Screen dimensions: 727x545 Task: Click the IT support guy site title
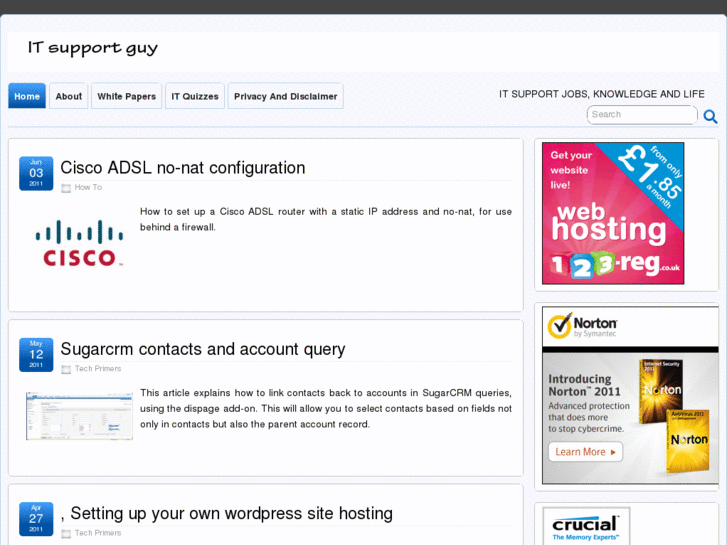tap(93, 48)
